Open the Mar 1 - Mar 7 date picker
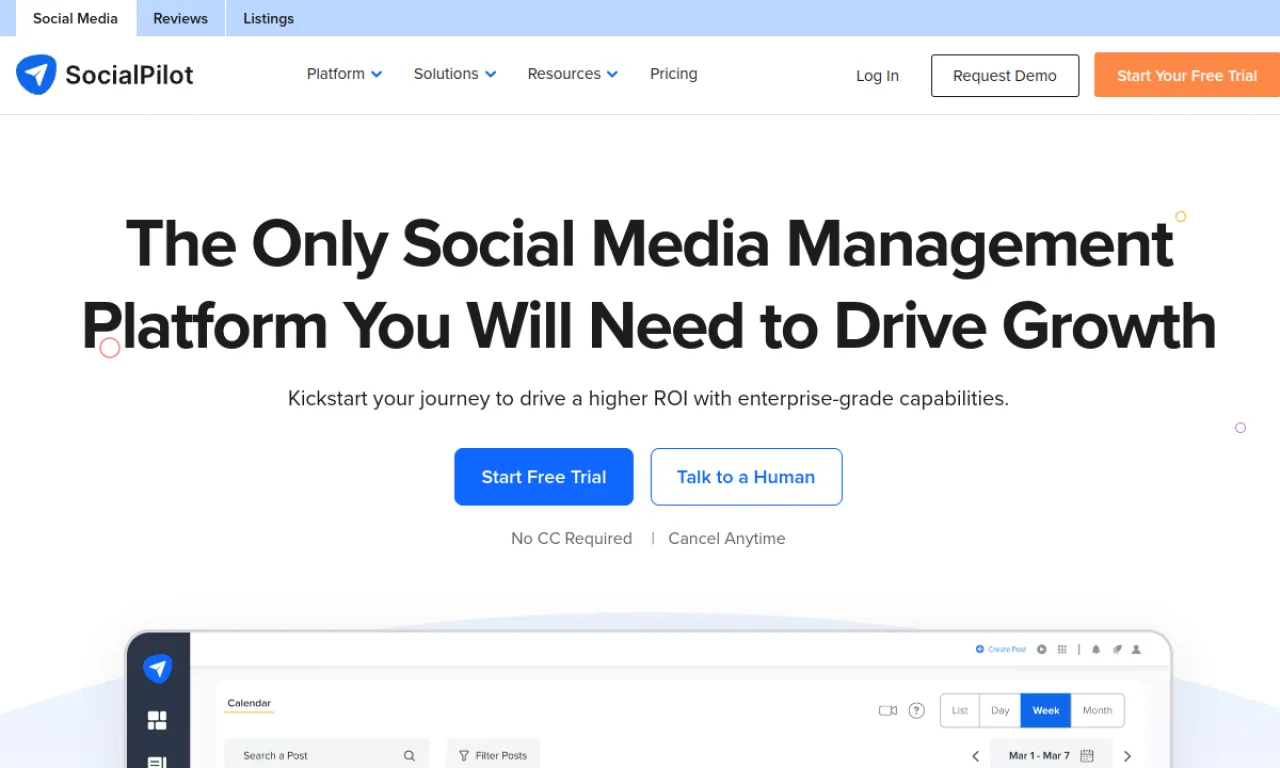Viewport: 1280px width, 768px height. (x=1051, y=756)
